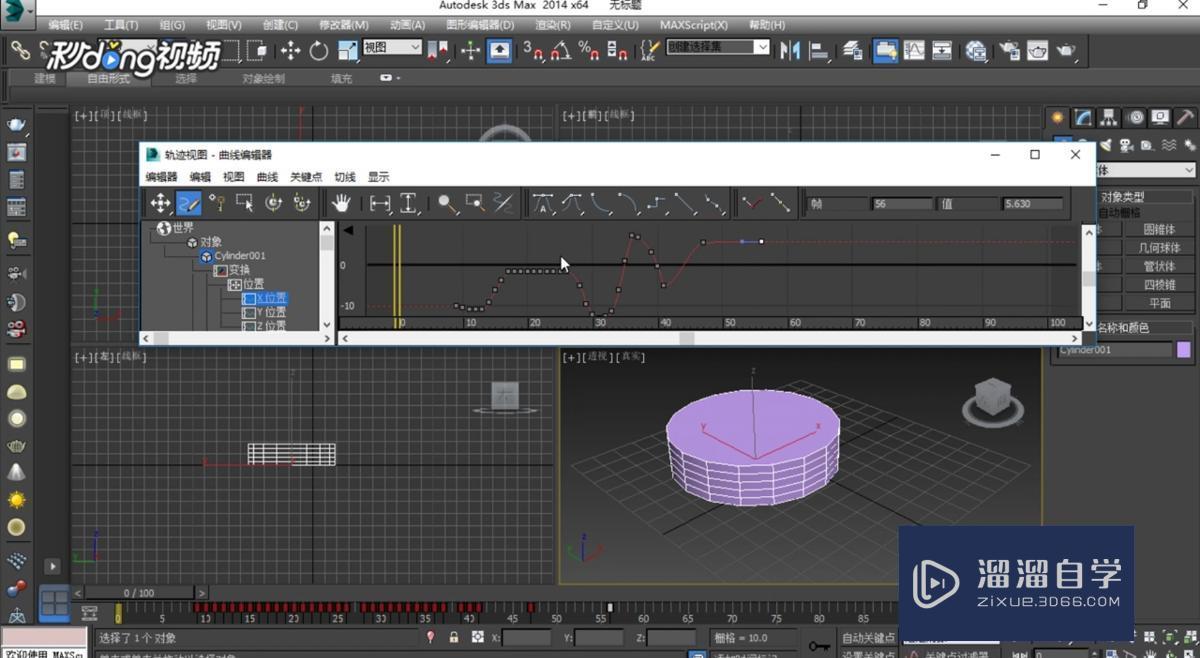Image resolution: width=1200 pixels, height=658 pixels.
Task: Open the 渲染(R) menu
Action: tap(550, 24)
